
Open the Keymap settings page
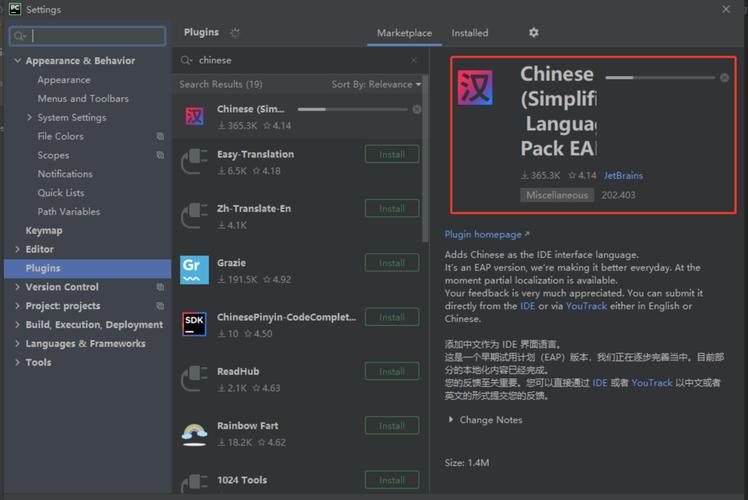point(44,230)
